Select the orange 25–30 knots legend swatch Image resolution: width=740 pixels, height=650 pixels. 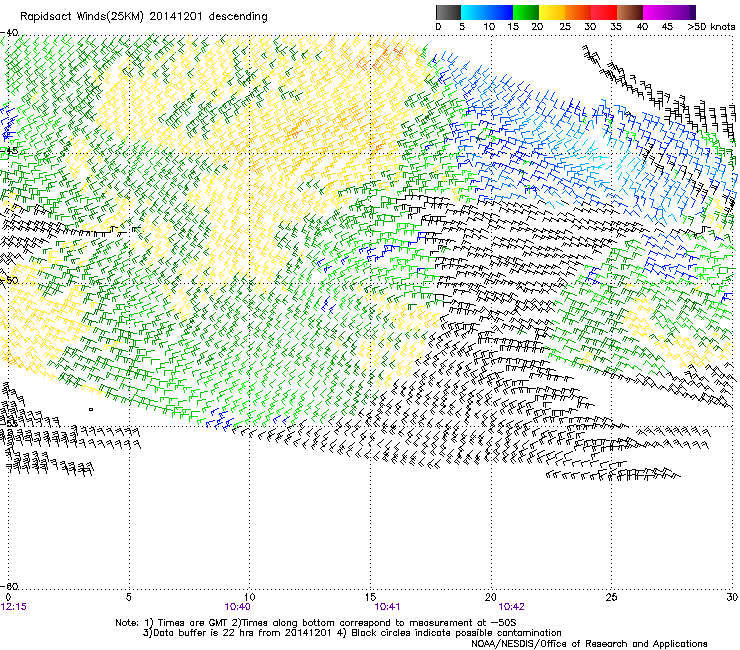tap(578, 12)
